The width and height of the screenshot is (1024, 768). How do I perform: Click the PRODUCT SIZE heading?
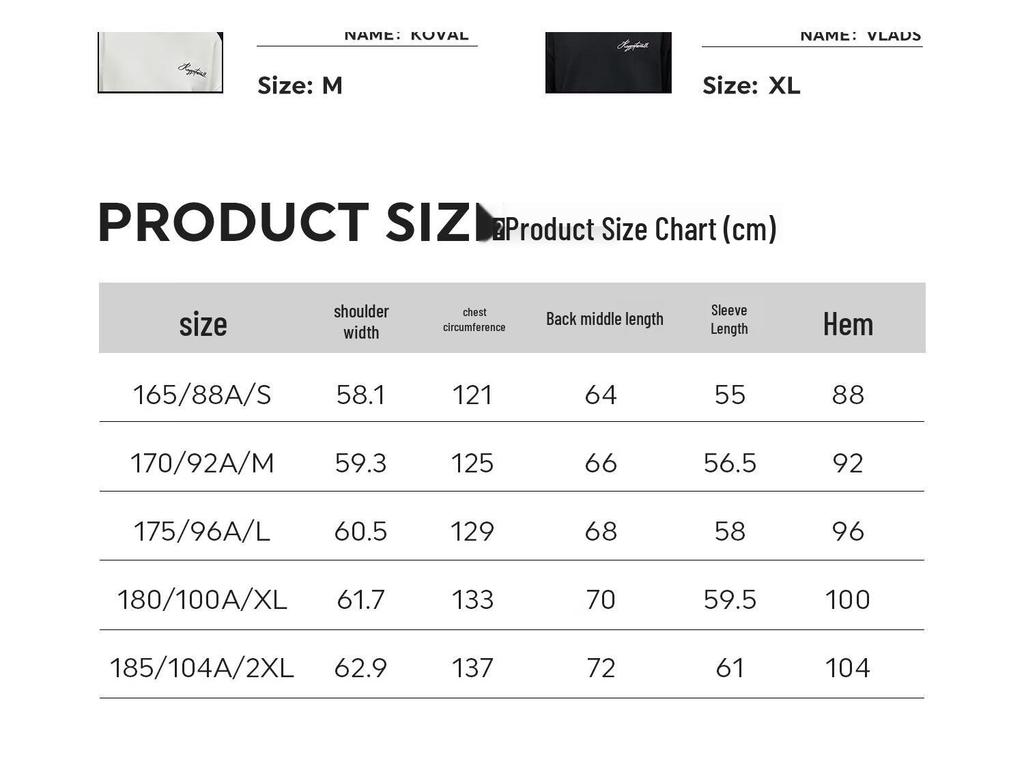coord(285,223)
